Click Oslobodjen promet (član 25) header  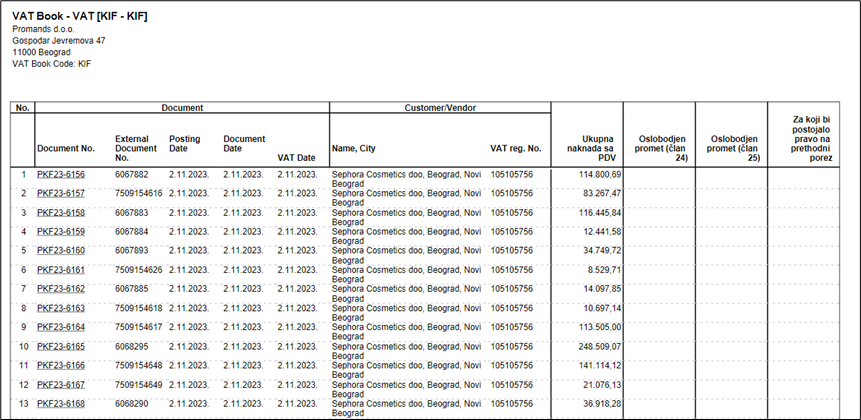coord(732,148)
